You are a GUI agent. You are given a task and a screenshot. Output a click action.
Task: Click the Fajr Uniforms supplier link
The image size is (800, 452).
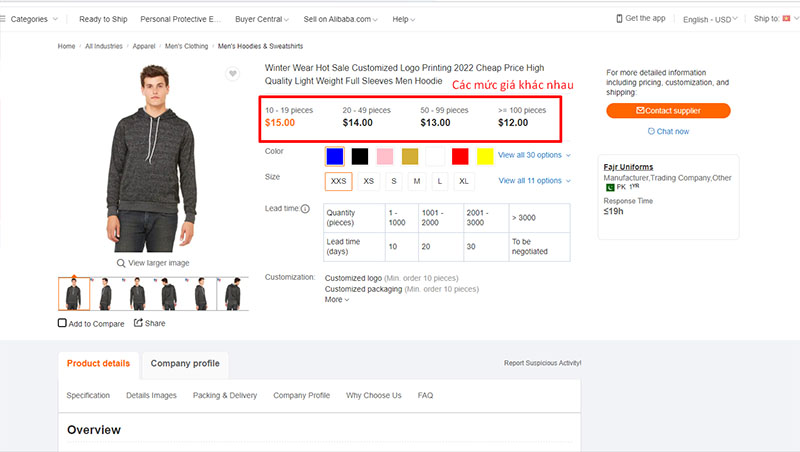630,166
